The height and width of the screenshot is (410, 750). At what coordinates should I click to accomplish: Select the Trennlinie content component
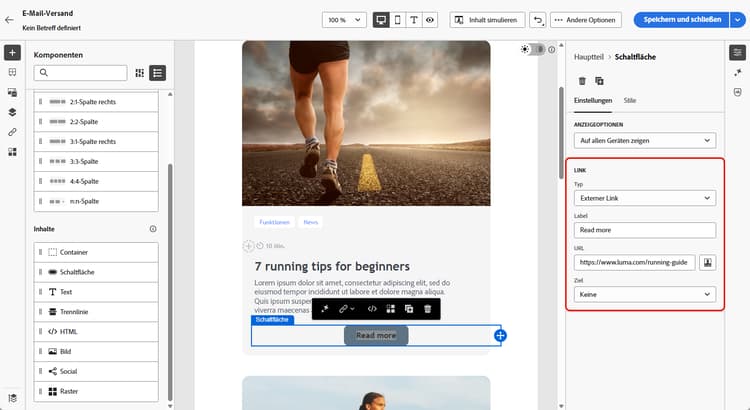[x=96, y=312]
